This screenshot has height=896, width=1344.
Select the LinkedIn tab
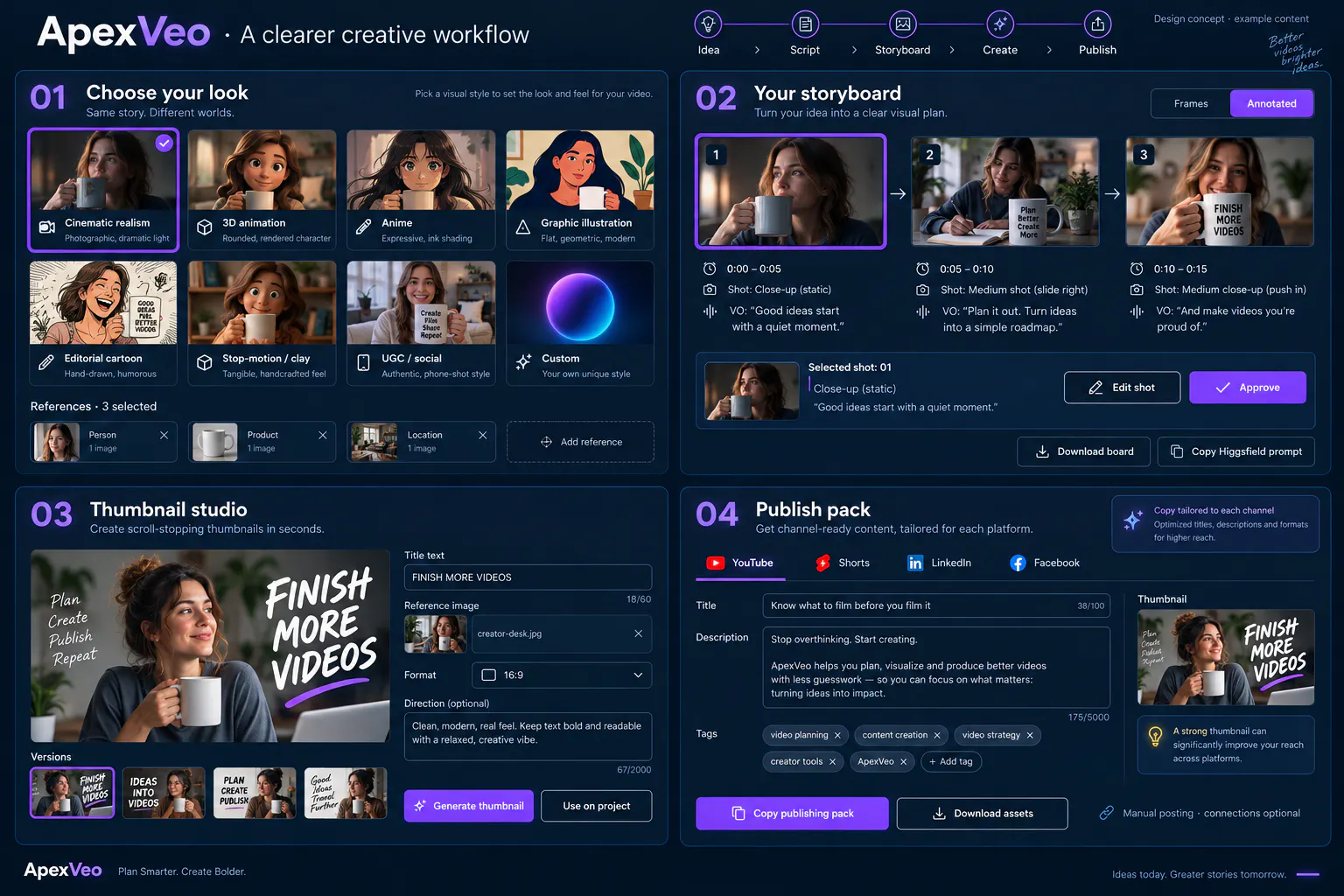click(x=940, y=563)
